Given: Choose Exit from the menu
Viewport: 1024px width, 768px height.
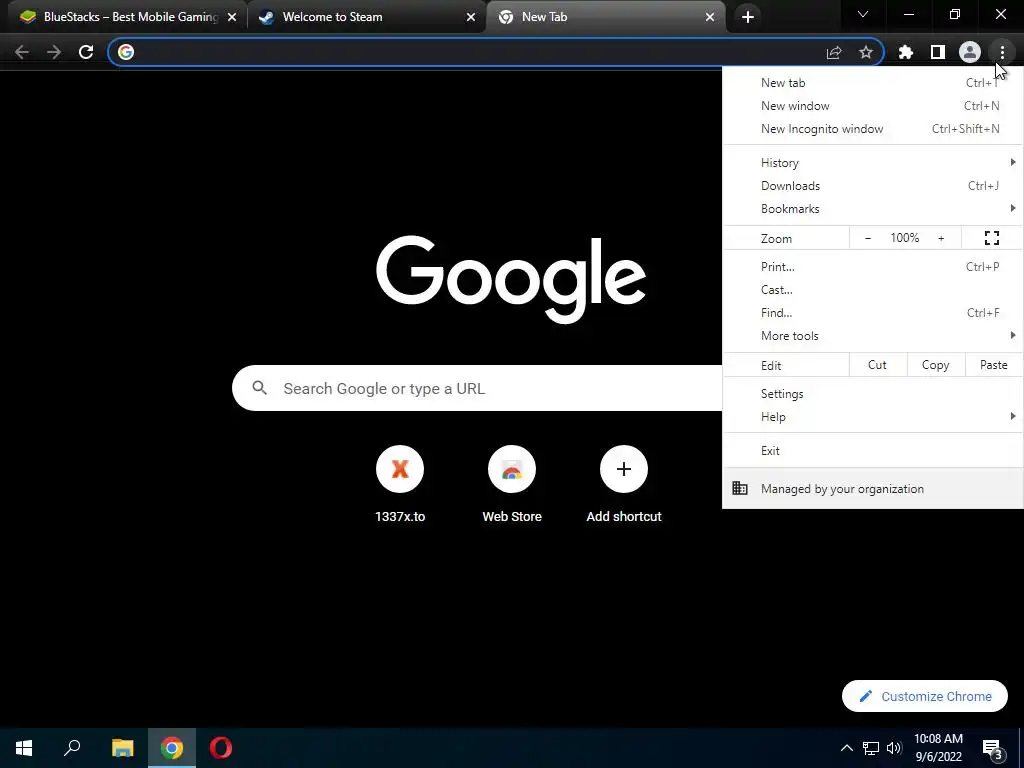Looking at the screenshot, I should tap(872, 451).
